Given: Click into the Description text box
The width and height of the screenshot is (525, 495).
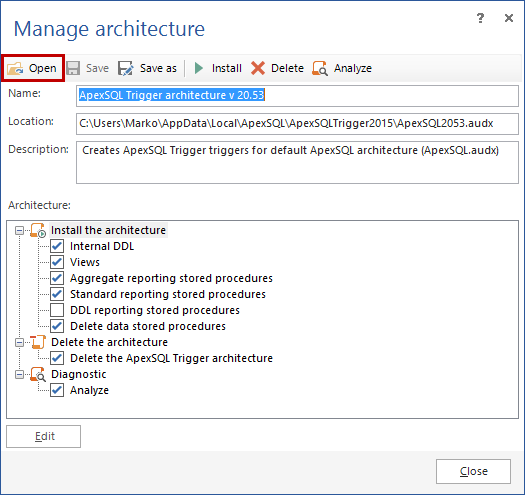Looking at the screenshot, I should pos(297,162).
